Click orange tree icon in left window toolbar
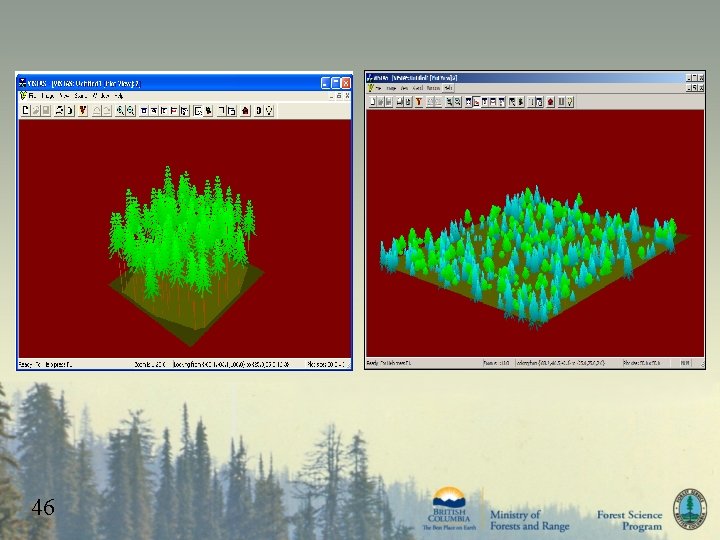This screenshot has width=720, height=540. coord(83,111)
